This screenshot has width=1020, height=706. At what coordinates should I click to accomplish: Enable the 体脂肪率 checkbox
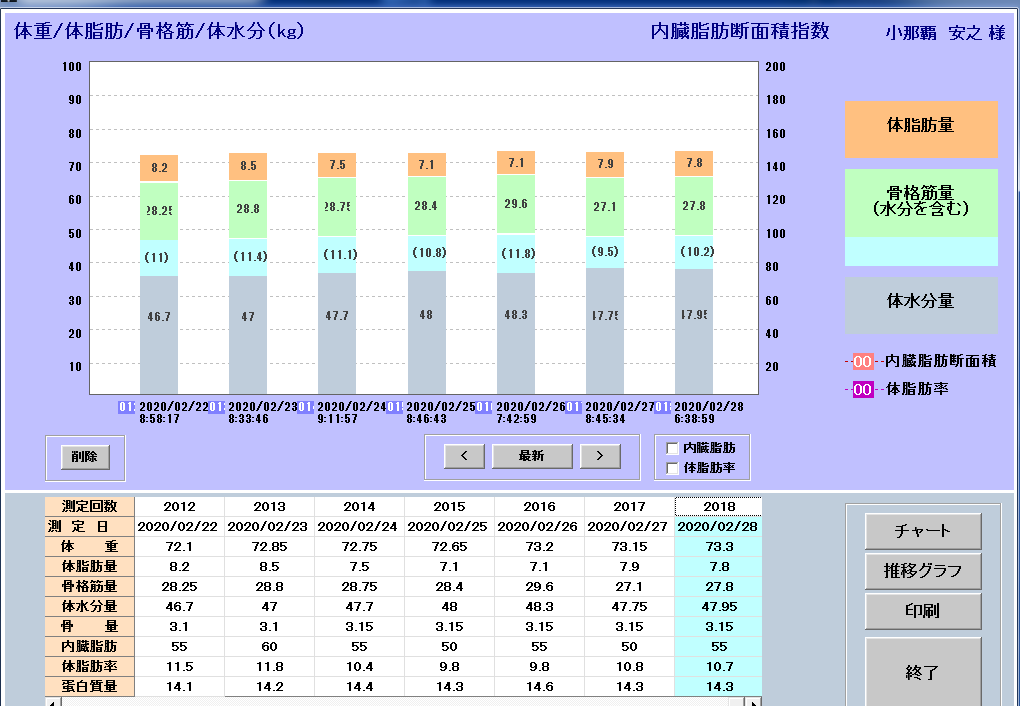[673, 467]
